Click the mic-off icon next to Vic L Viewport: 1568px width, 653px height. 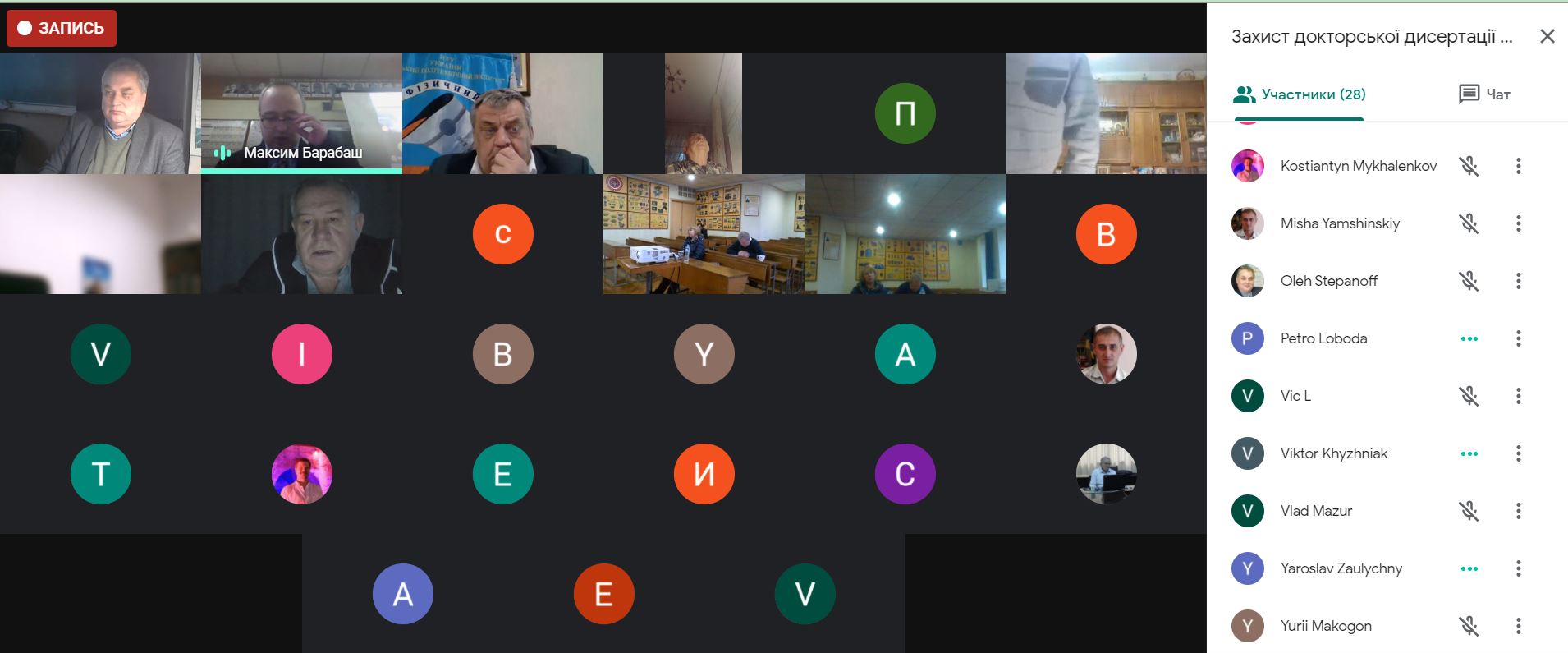1469,396
